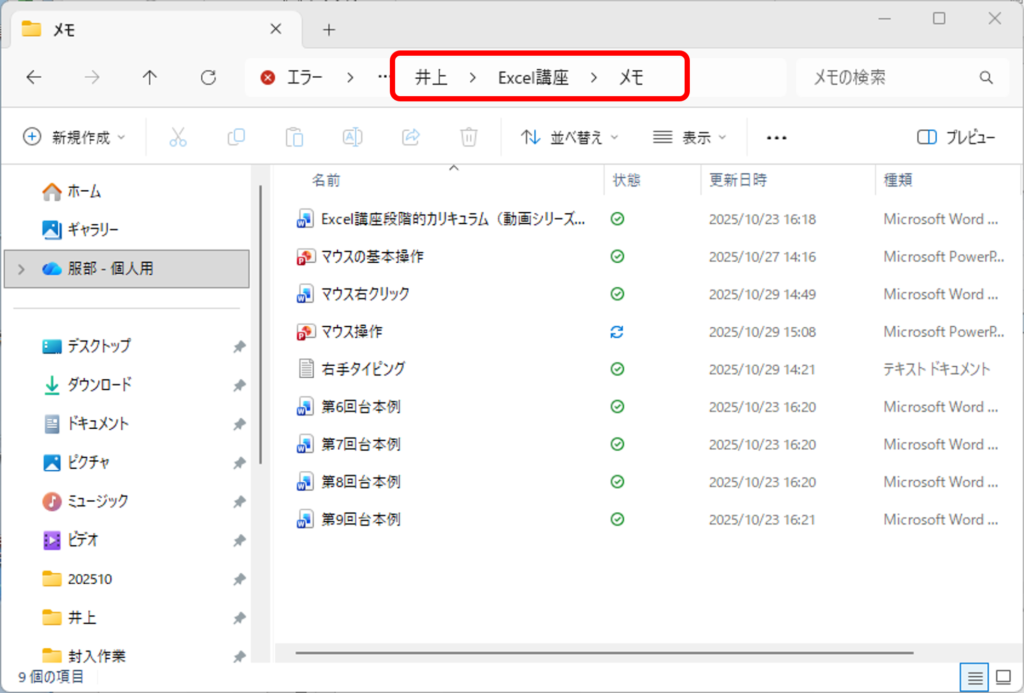Click the Paste clipboard icon
1024x693 pixels.
click(x=294, y=137)
